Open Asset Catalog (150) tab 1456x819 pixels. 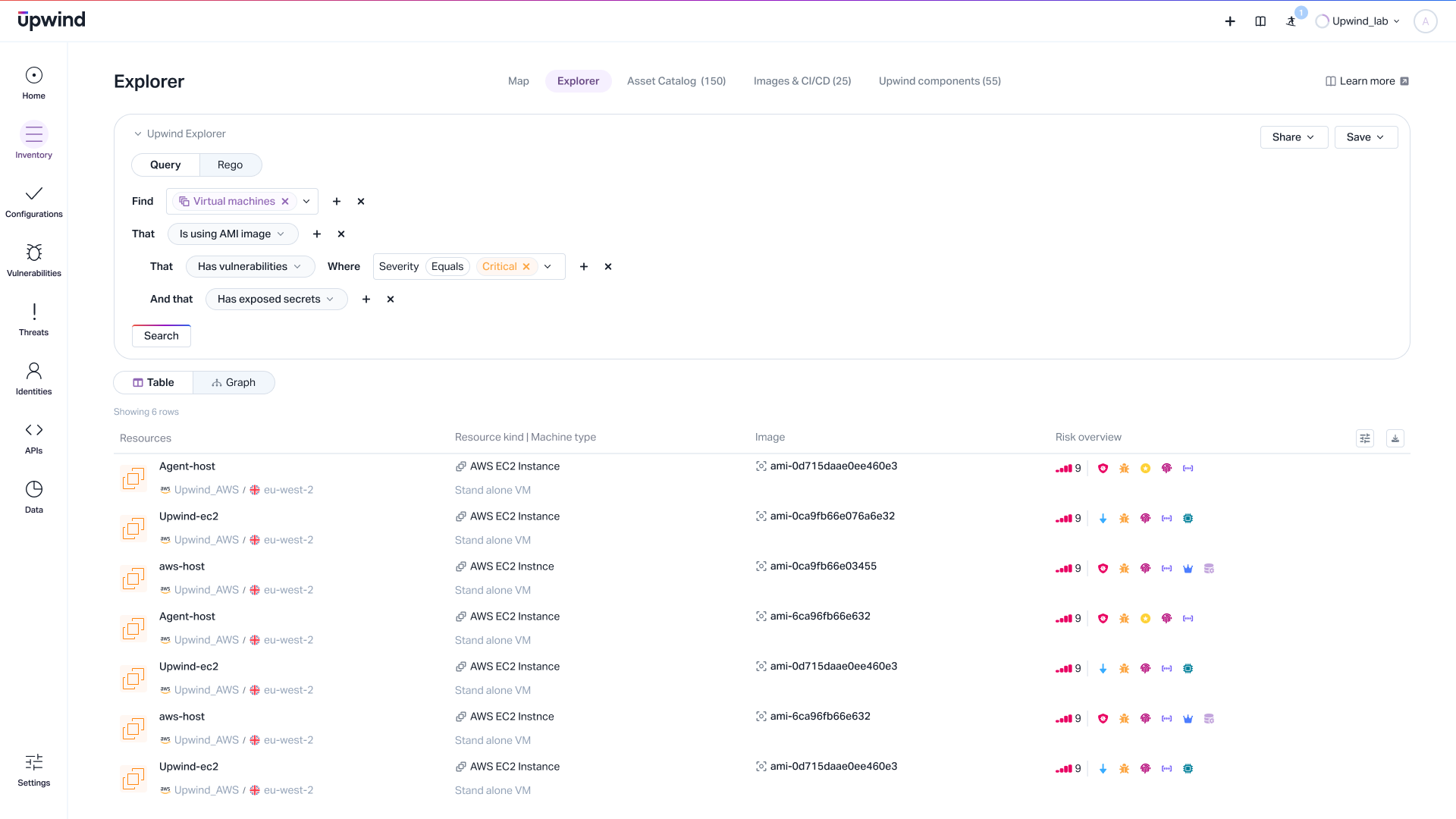tap(676, 81)
